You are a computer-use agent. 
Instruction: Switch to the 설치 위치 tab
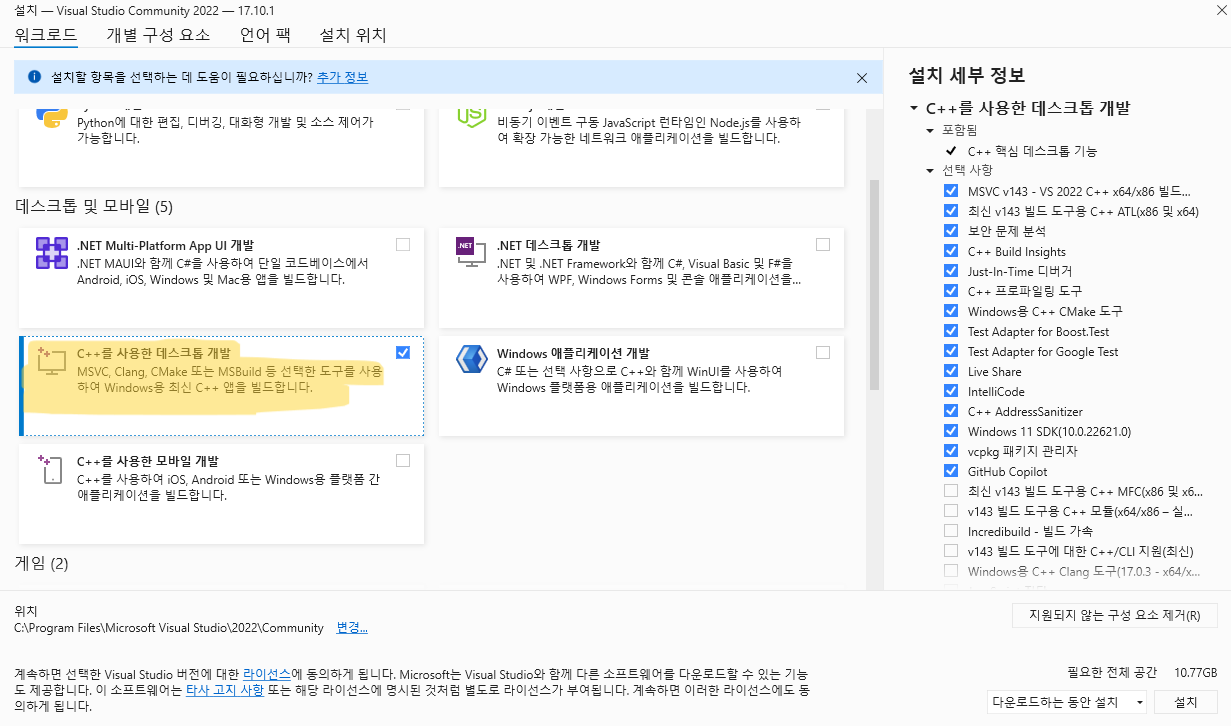tap(353, 35)
